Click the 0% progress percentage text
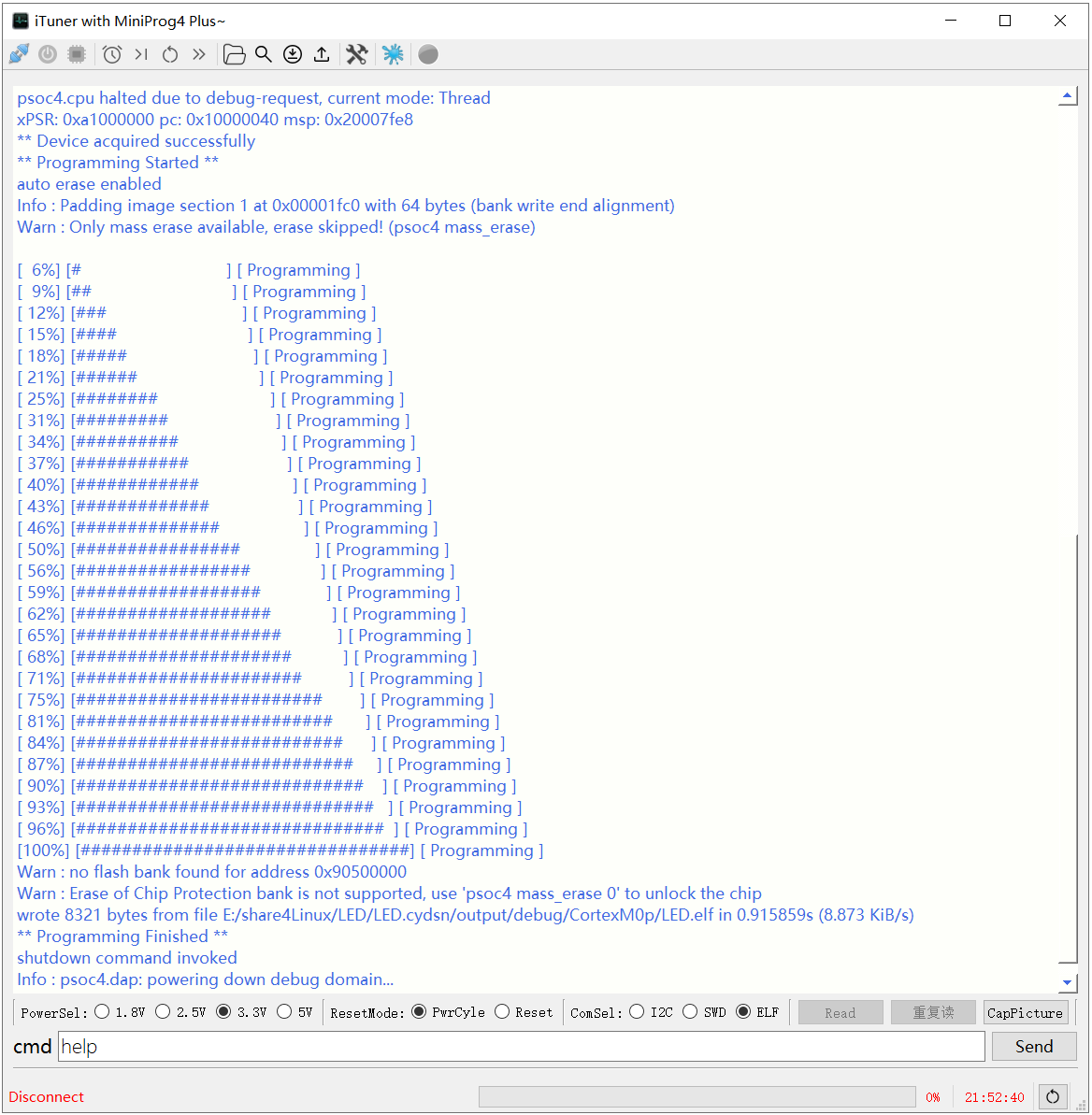1092x1115 pixels. pos(933,1097)
